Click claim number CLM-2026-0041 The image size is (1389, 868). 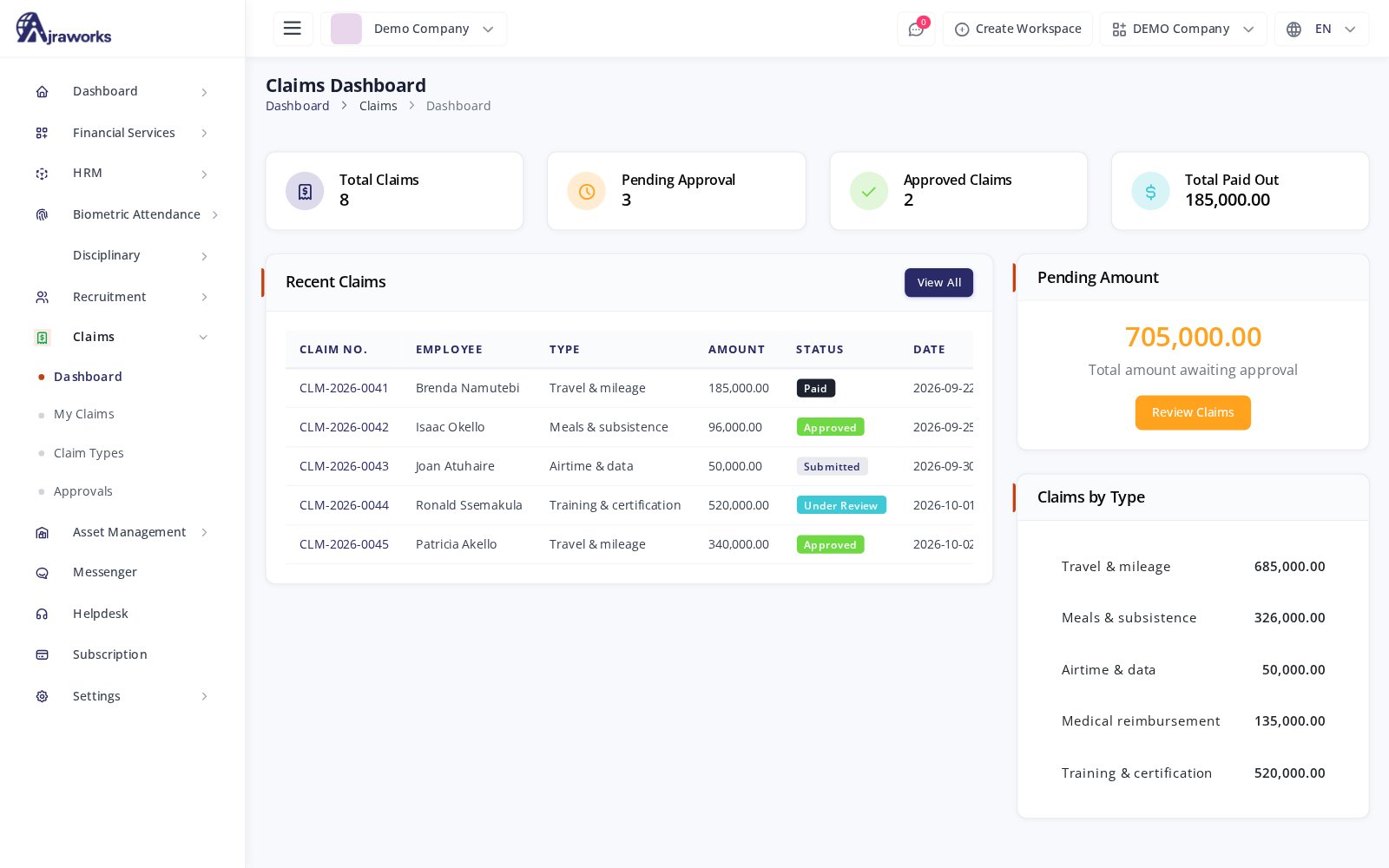point(344,388)
